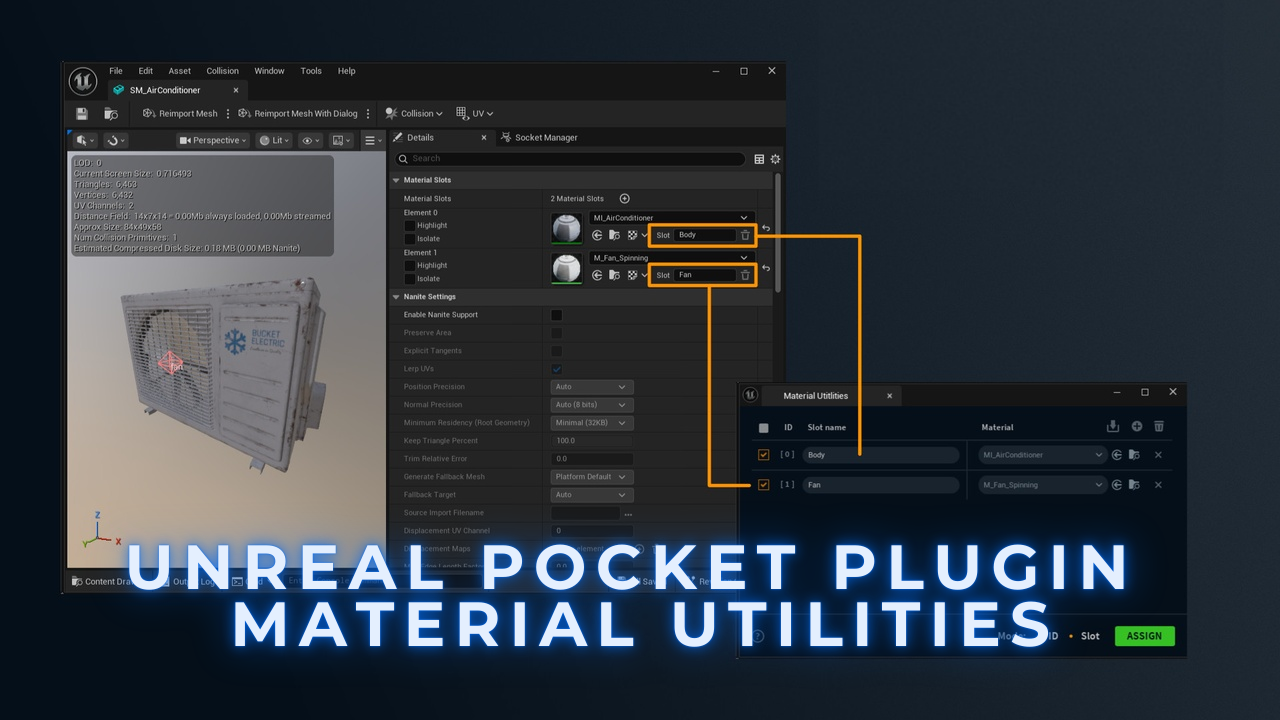Click trash icon in Material Utilities header

point(1159,426)
